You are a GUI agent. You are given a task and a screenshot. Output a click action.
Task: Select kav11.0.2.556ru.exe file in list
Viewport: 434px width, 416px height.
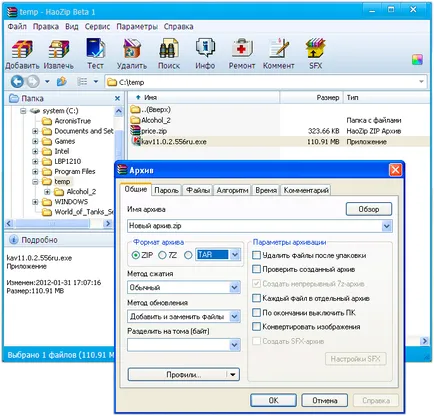coord(173,142)
